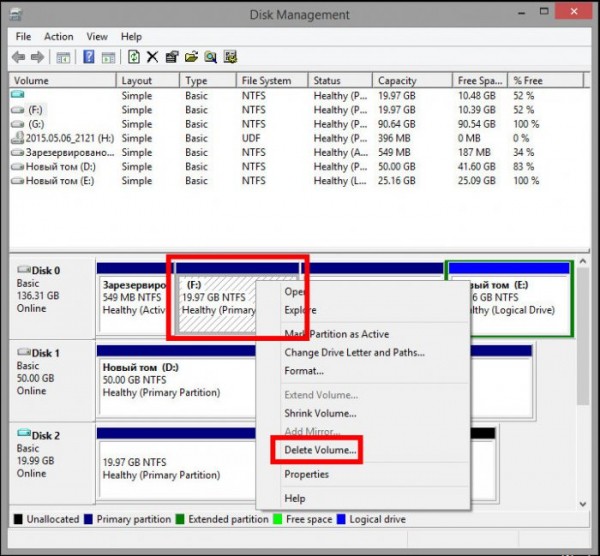Select the Зарезервировано 549 MB partition on Disk 0
This screenshot has height=556, width=600.
(x=133, y=298)
